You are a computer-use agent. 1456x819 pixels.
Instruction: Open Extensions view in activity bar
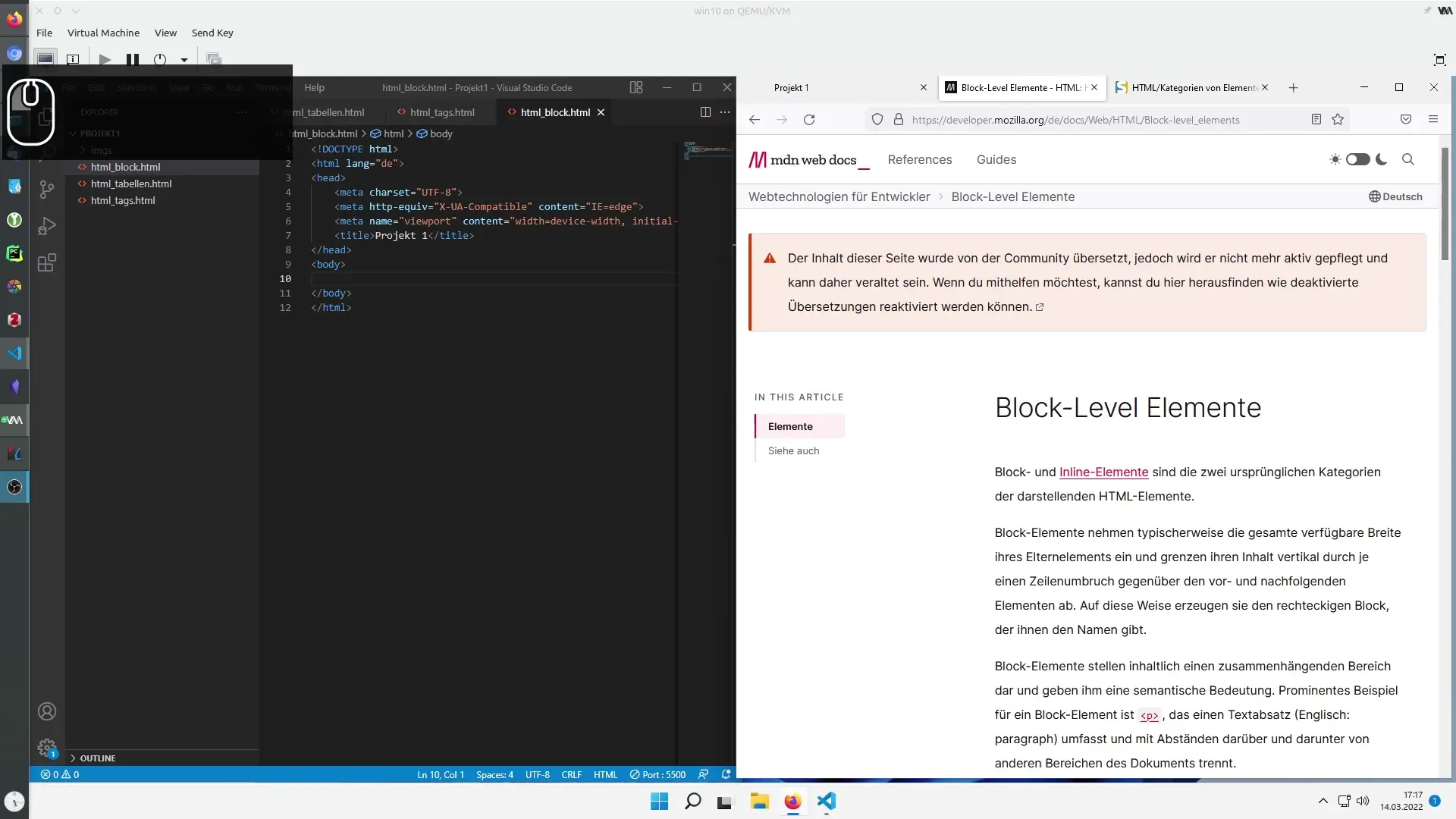coord(47,263)
